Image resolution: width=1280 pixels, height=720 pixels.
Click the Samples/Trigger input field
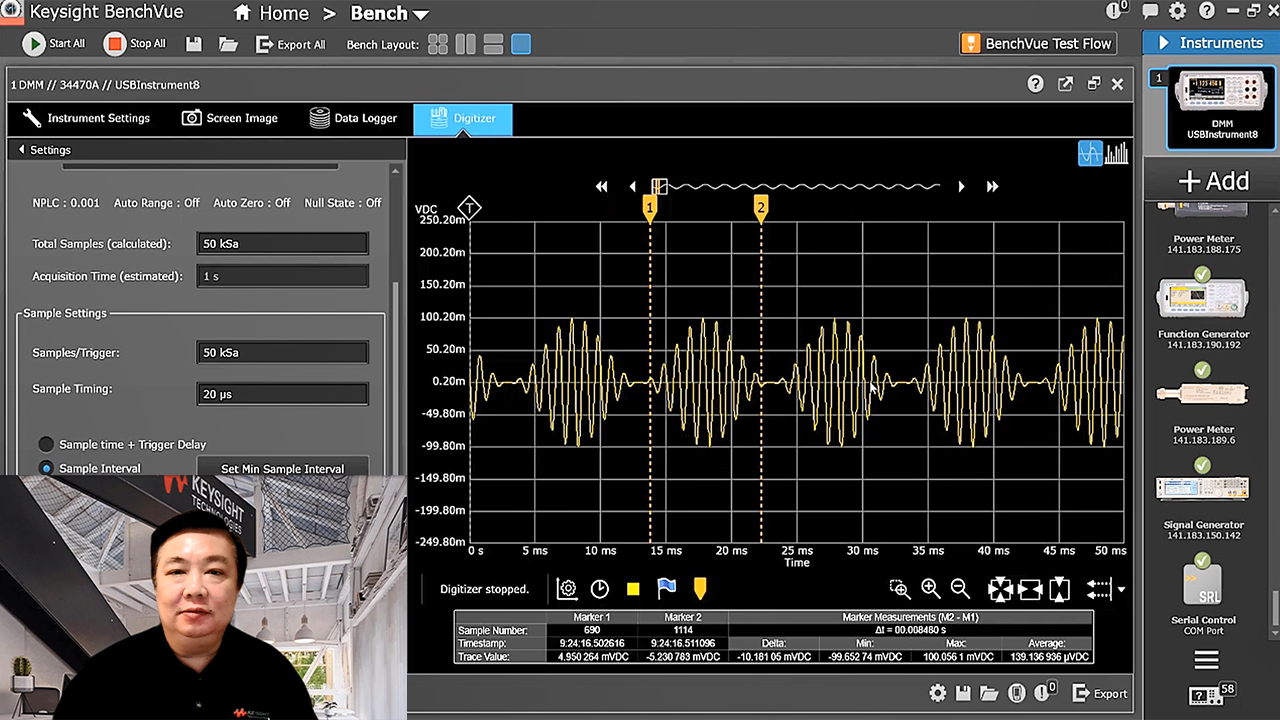pos(282,352)
